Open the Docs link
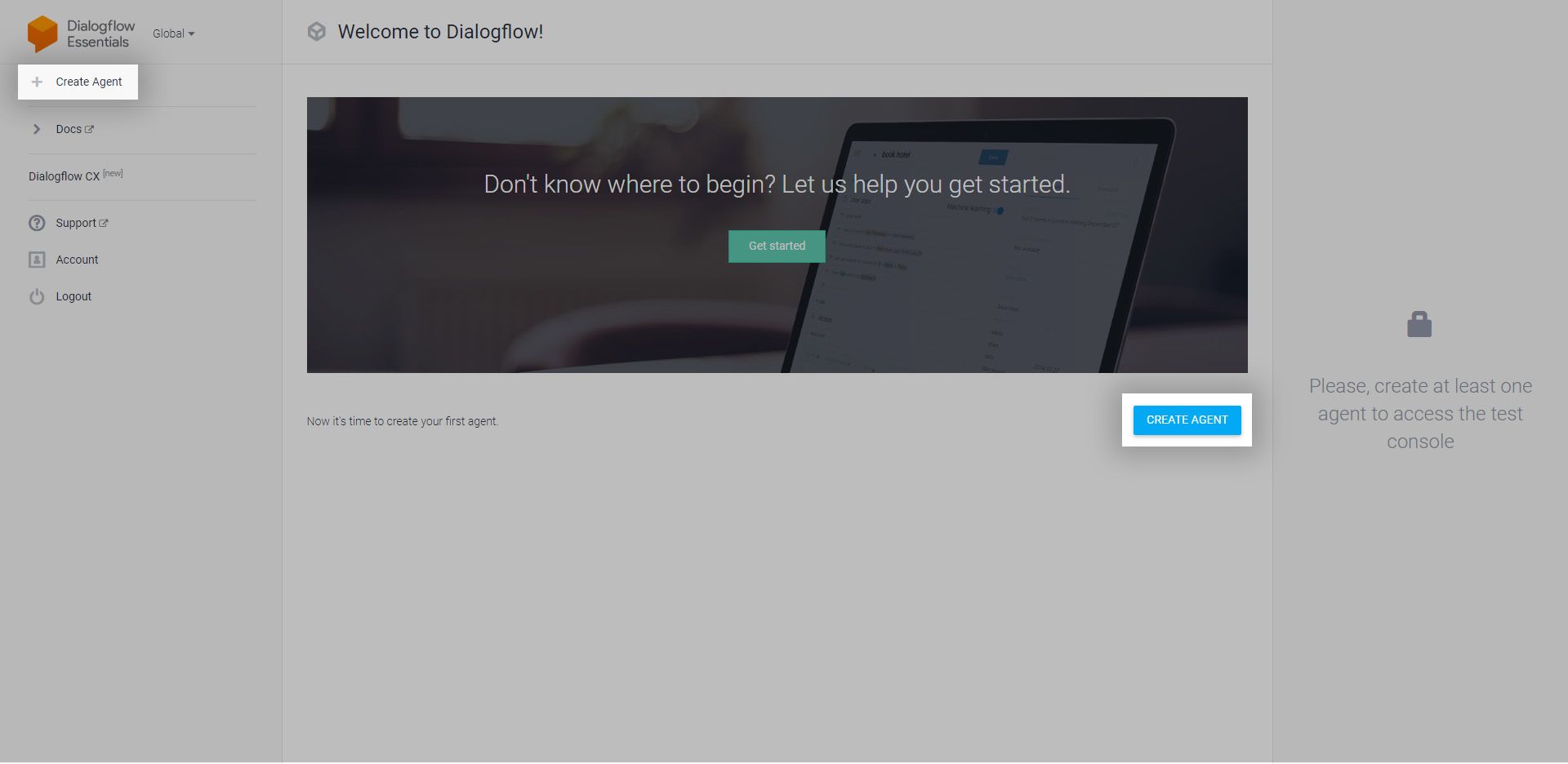This screenshot has width=1568, height=764. 69,129
